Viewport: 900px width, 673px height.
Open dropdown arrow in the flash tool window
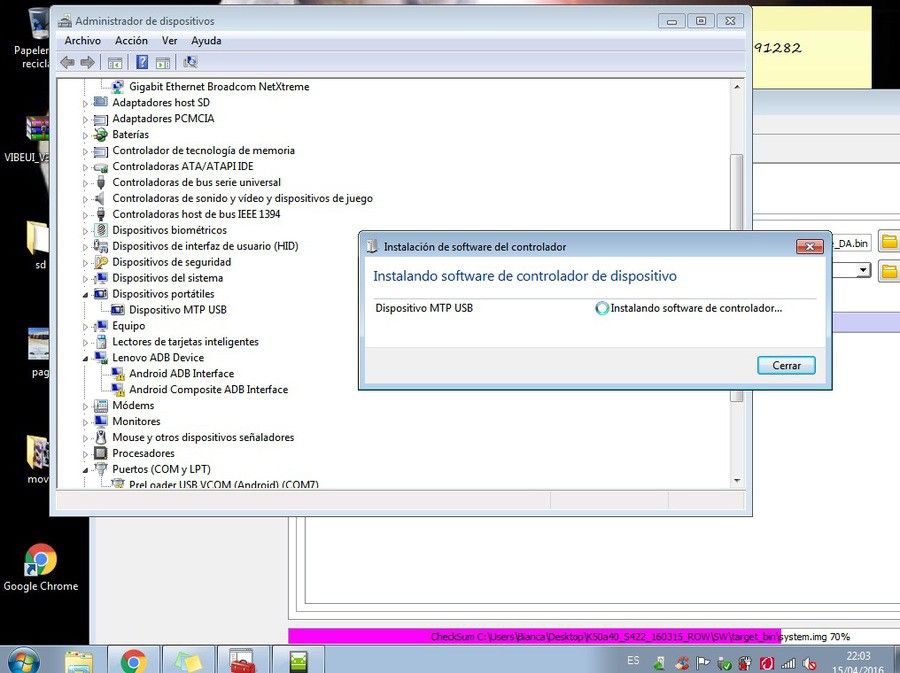point(863,270)
